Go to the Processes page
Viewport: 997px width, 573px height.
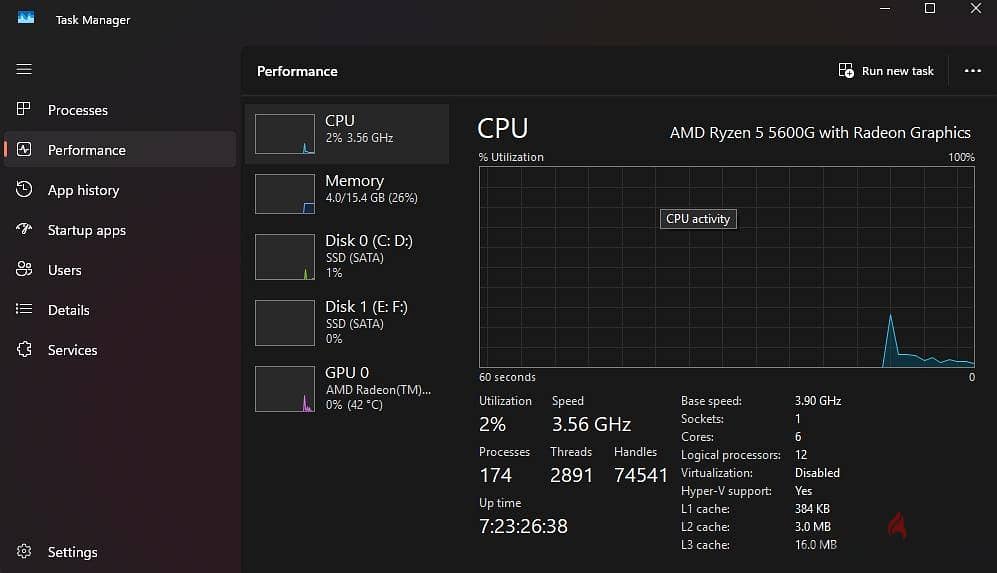(78, 110)
